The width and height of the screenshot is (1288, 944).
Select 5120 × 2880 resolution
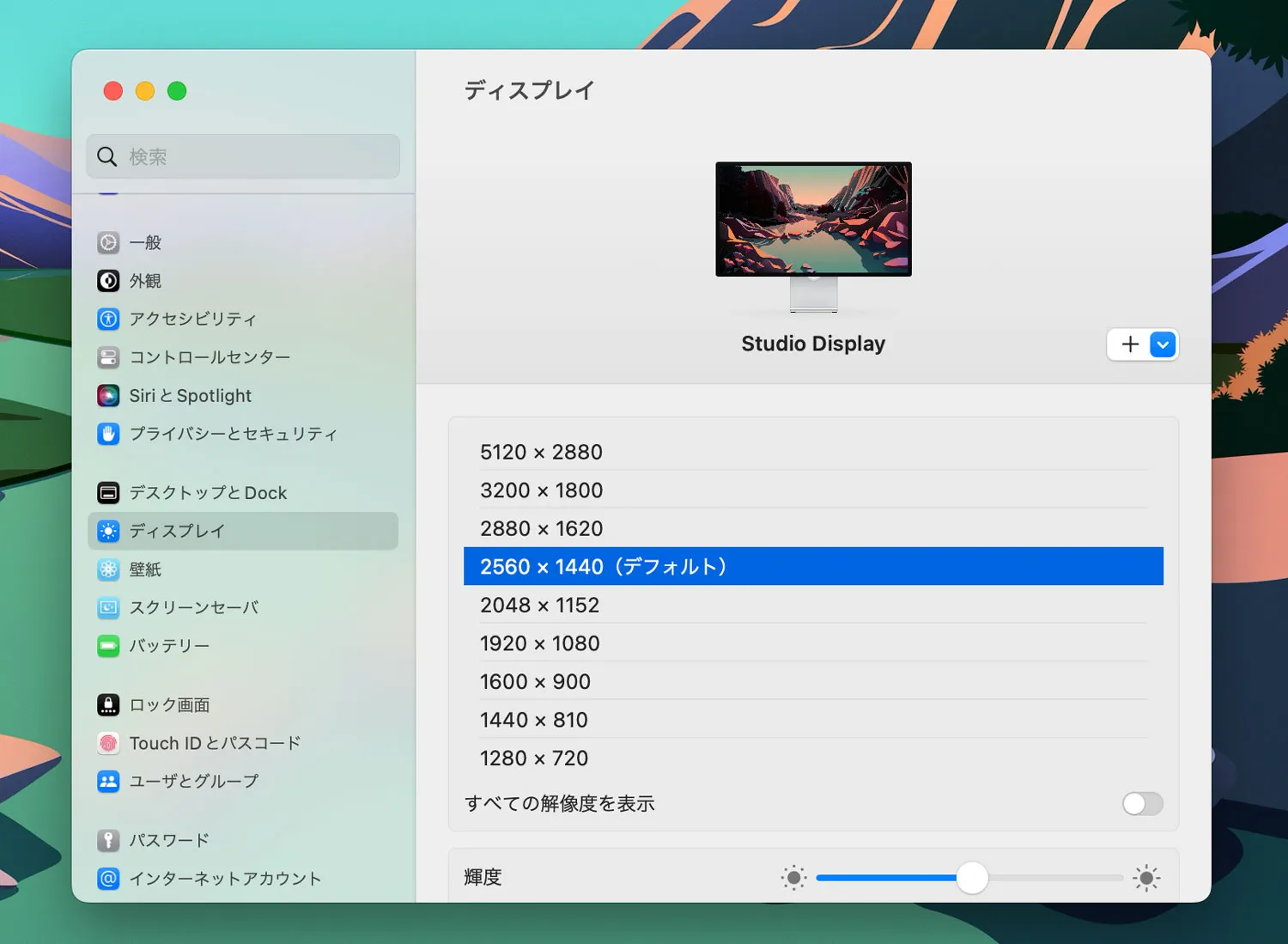coord(813,451)
